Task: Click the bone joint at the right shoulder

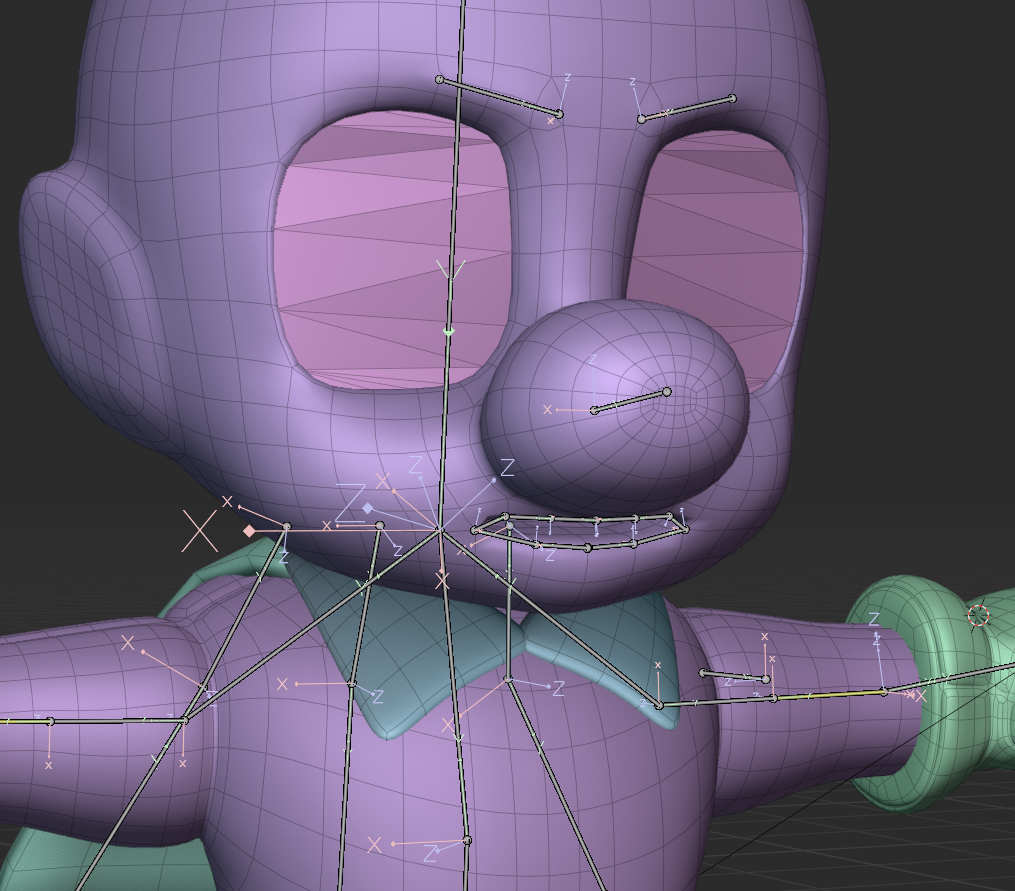Action: (659, 706)
